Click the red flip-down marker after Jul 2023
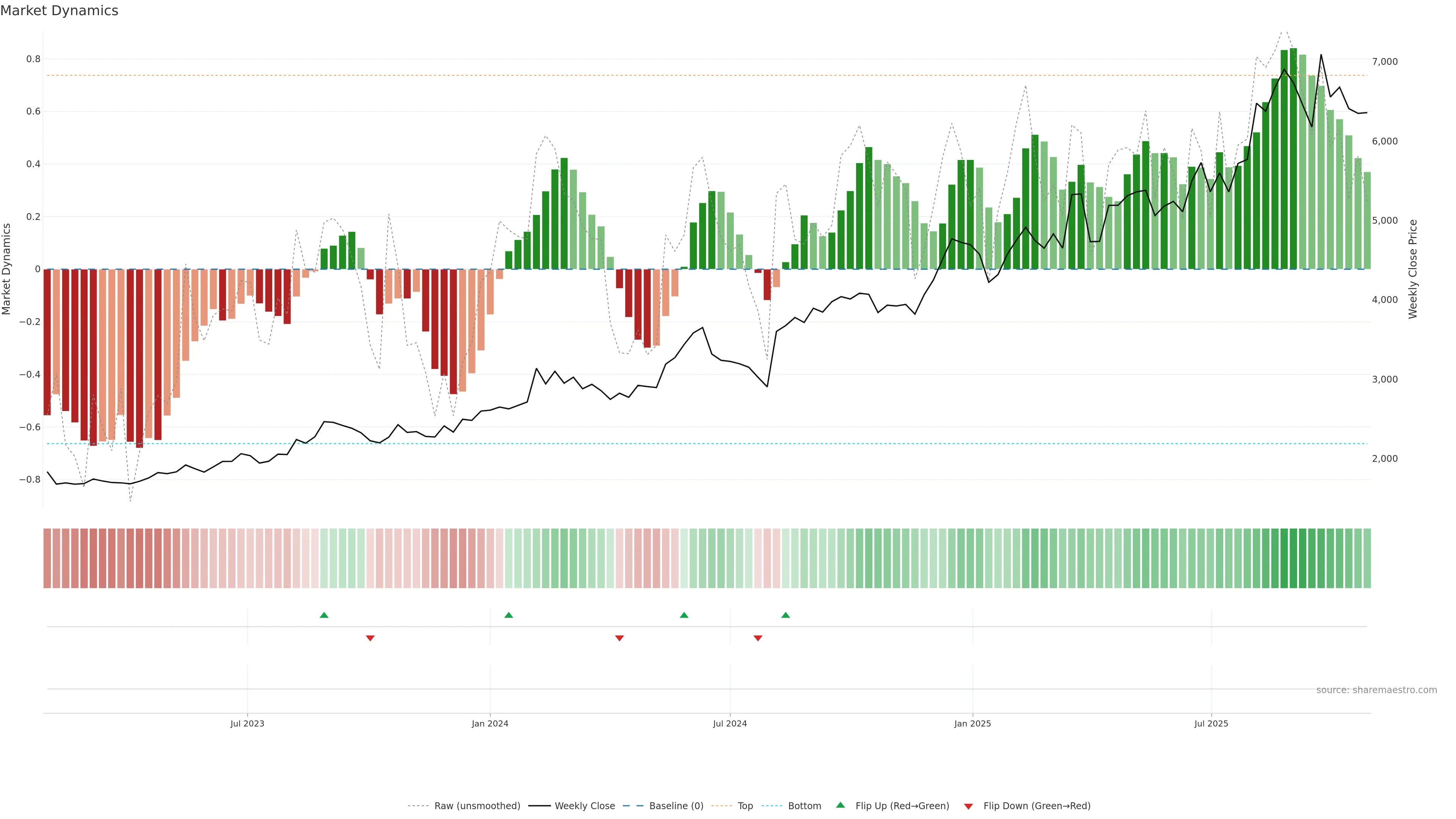The image size is (1456, 819). pos(370,638)
